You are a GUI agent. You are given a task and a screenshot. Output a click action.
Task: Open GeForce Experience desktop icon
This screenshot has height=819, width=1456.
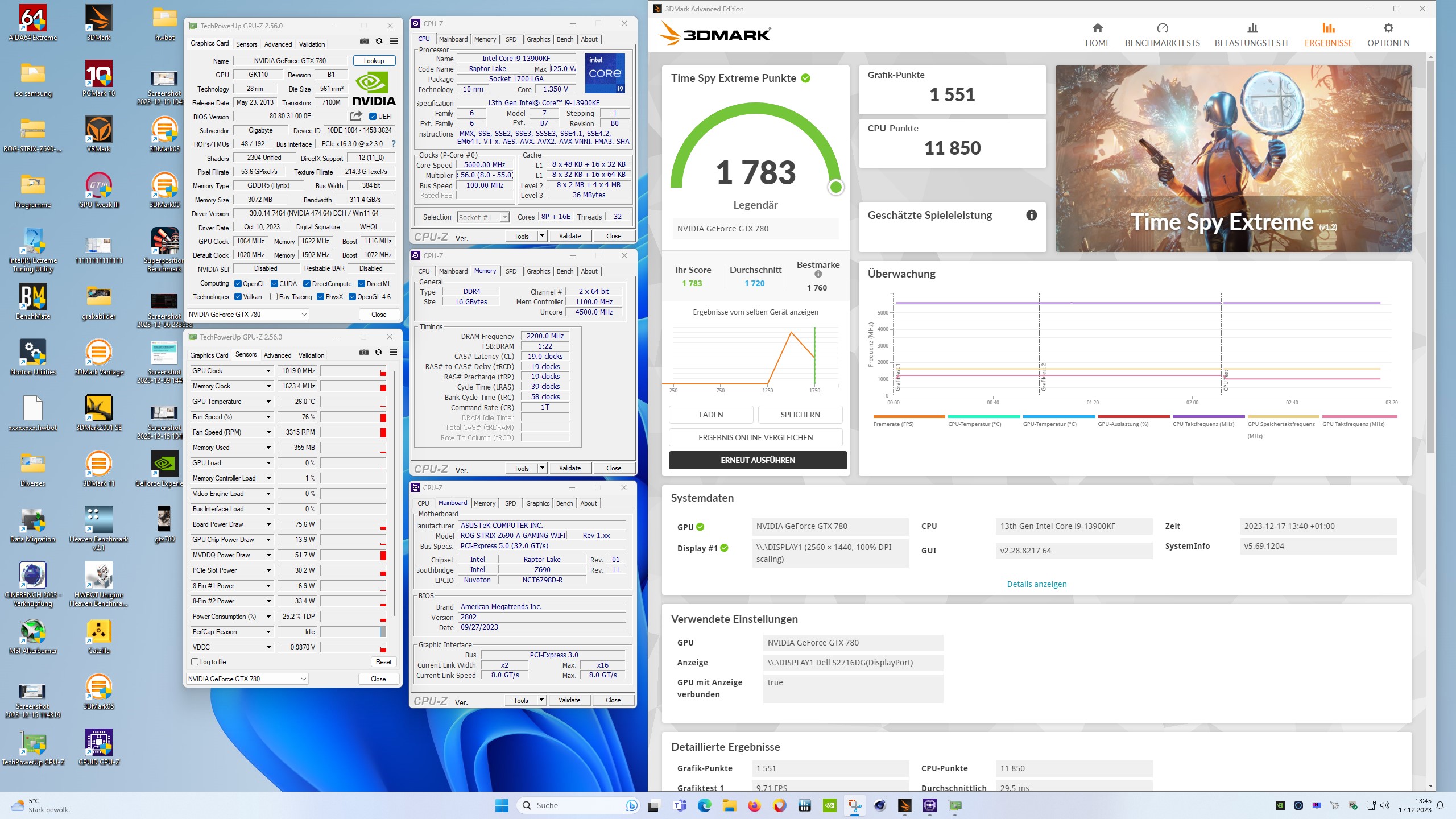[165, 469]
